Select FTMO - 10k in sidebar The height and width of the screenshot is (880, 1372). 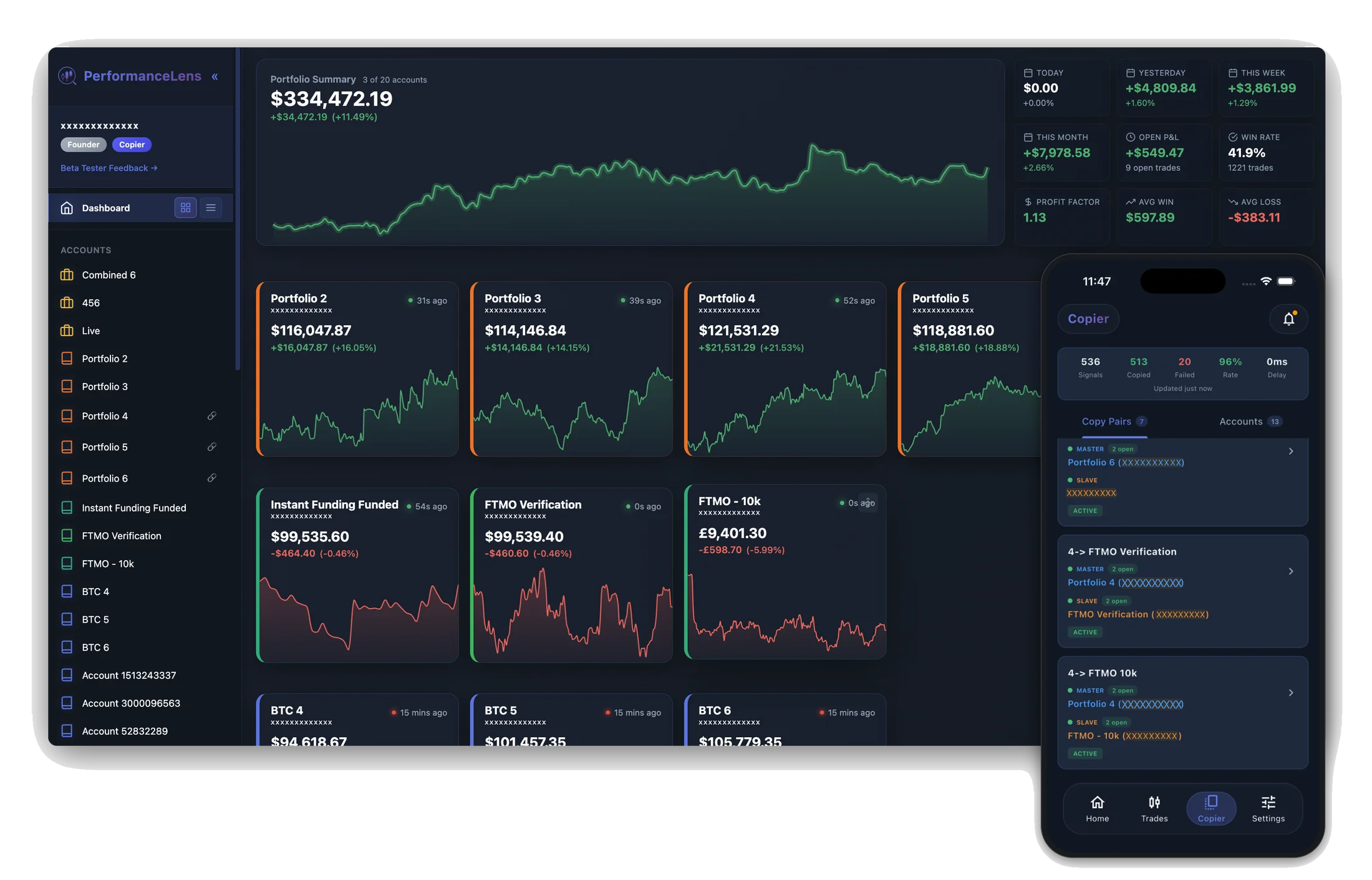click(108, 564)
